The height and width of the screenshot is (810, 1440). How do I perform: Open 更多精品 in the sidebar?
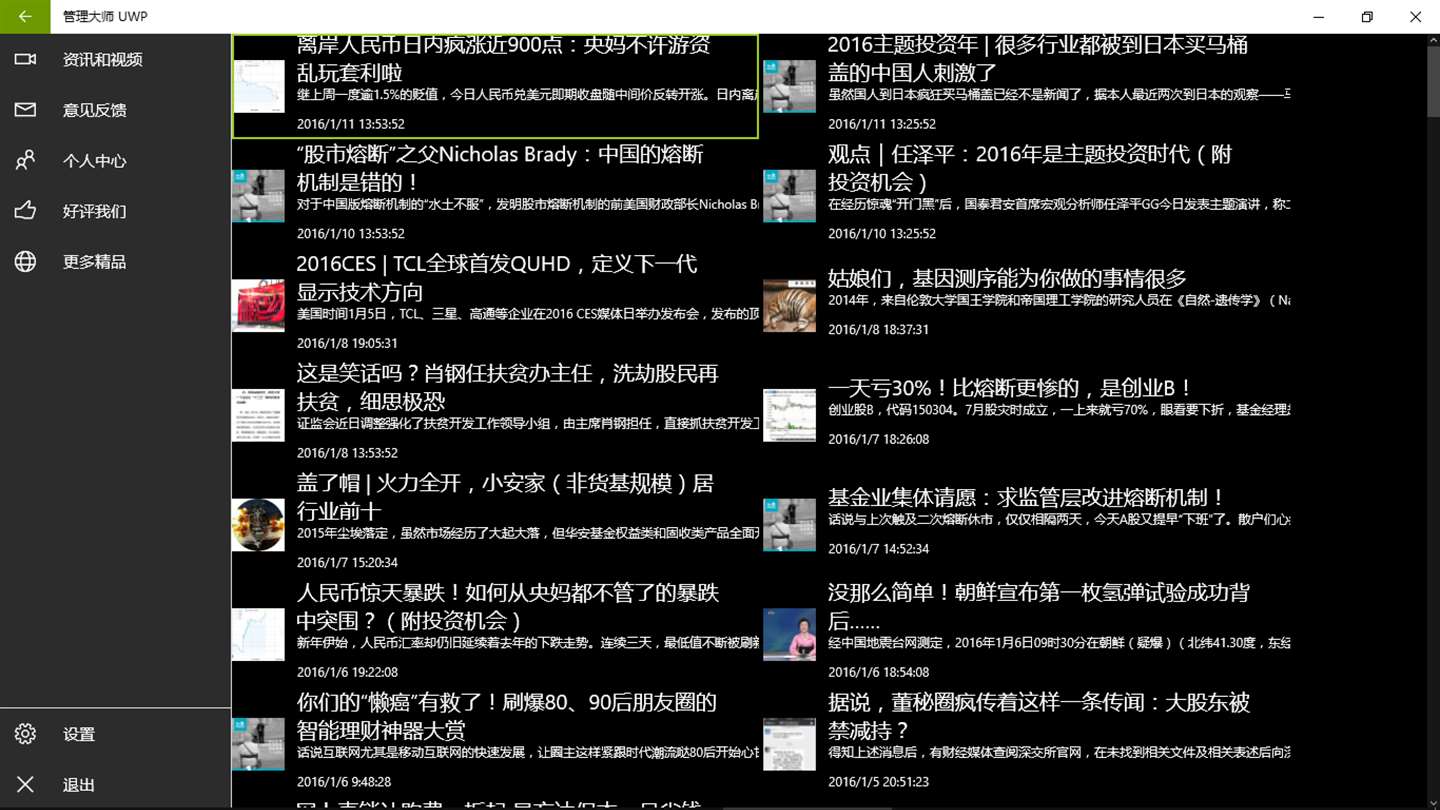coord(115,261)
